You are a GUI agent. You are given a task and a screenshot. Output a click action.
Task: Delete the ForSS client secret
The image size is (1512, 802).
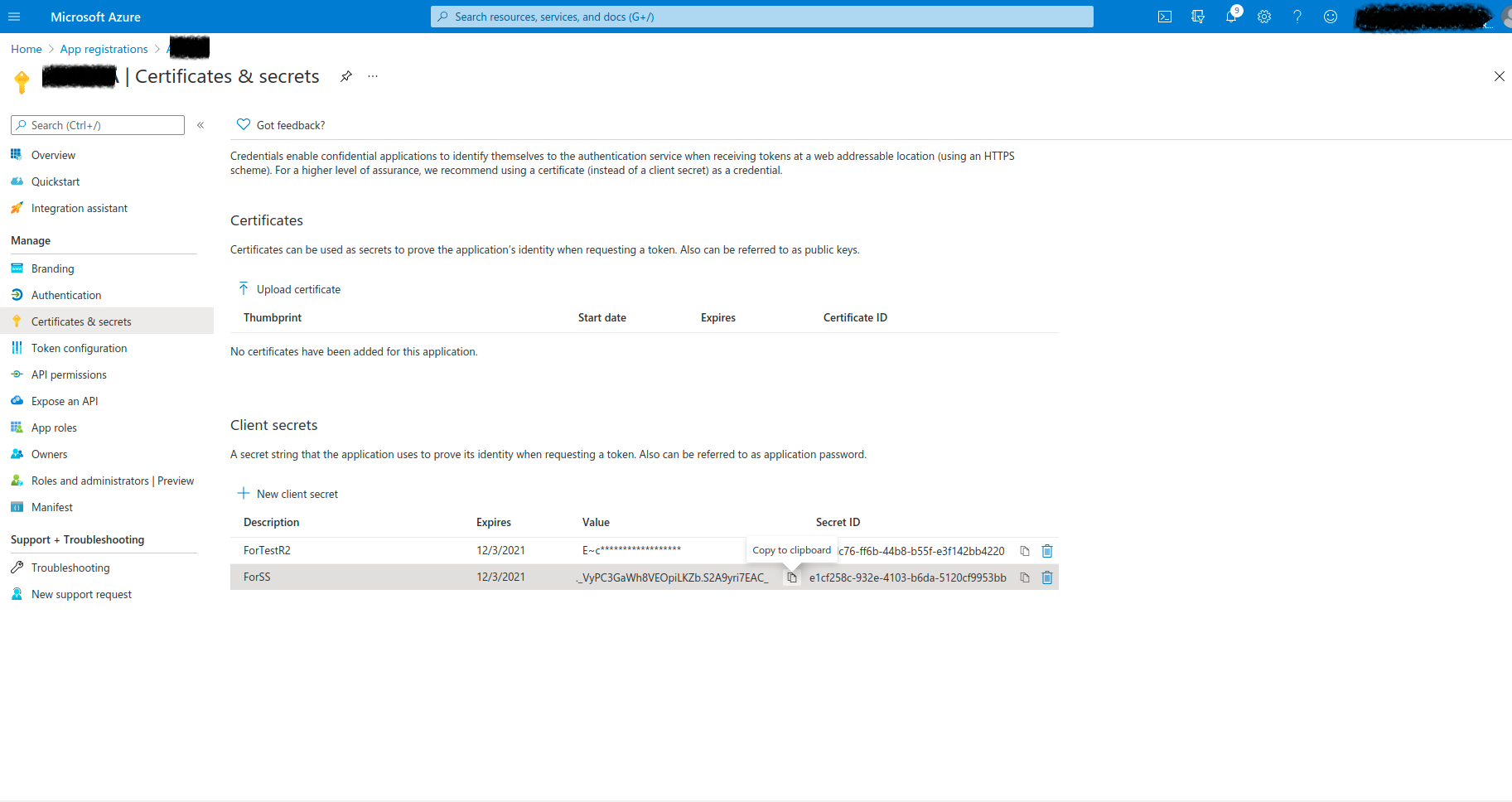[x=1046, y=577]
